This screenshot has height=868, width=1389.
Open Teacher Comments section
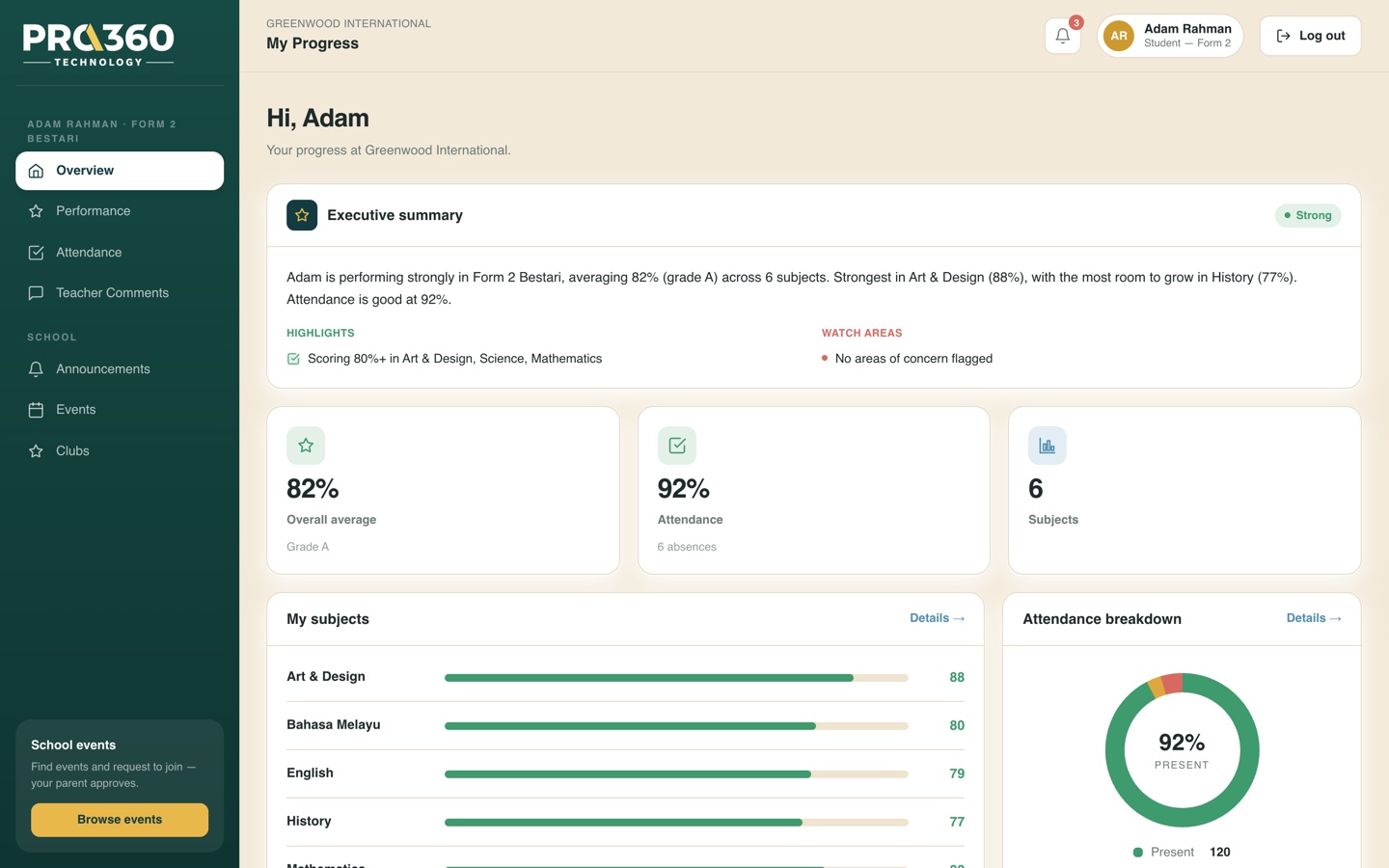120,293
